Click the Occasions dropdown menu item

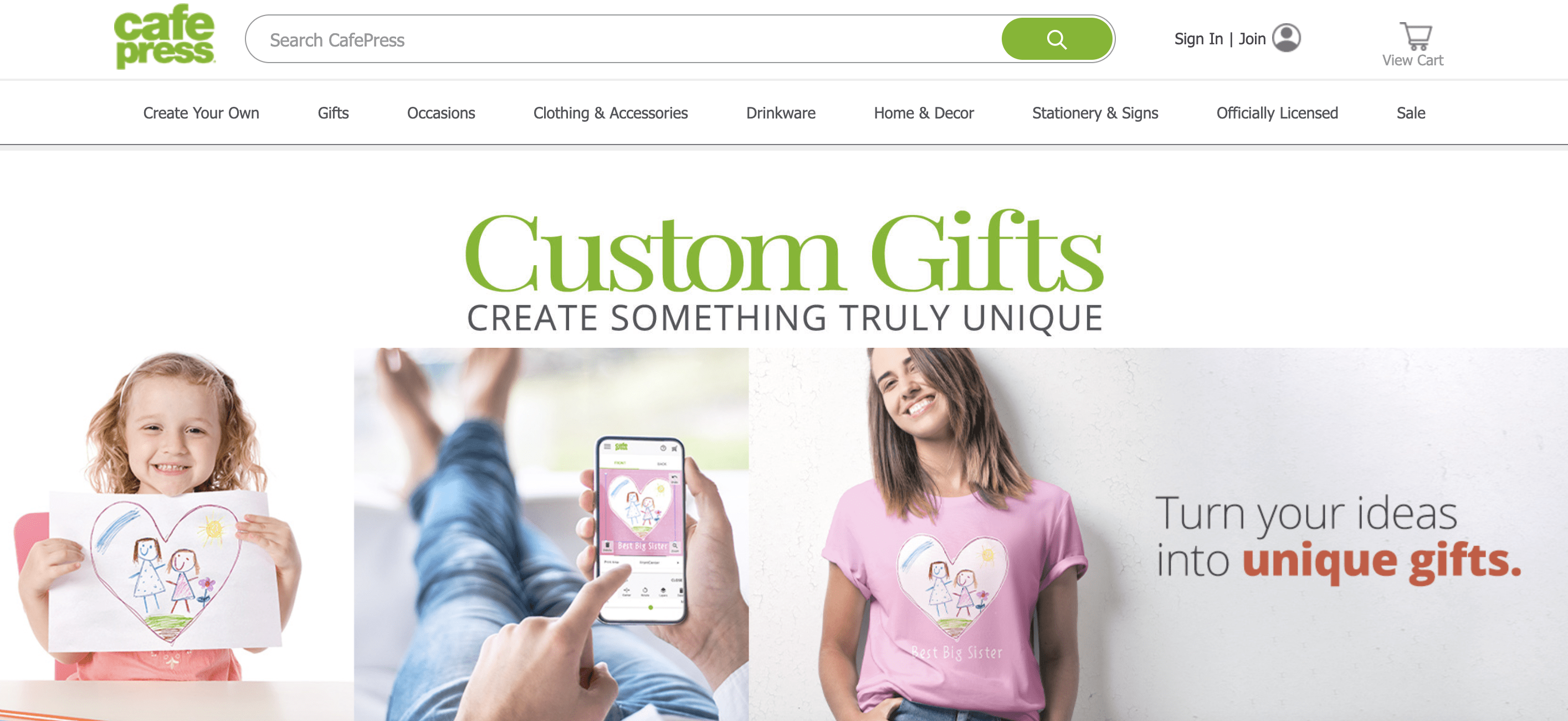click(x=441, y=112)
